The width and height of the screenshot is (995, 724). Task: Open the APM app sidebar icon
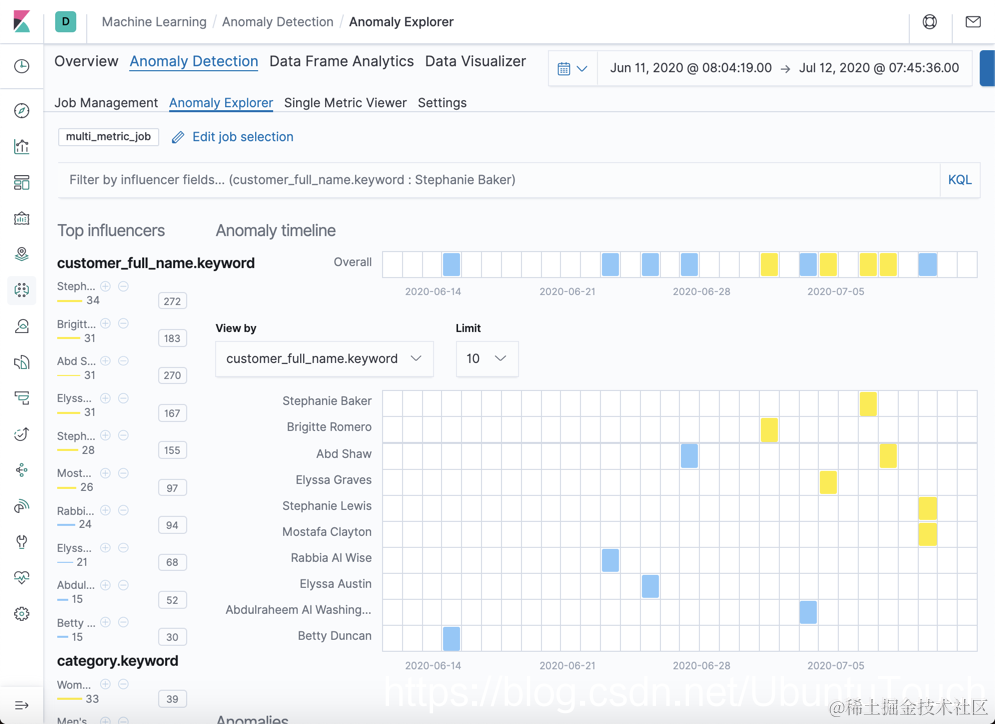pyautogui.click(x=22, y=398)
